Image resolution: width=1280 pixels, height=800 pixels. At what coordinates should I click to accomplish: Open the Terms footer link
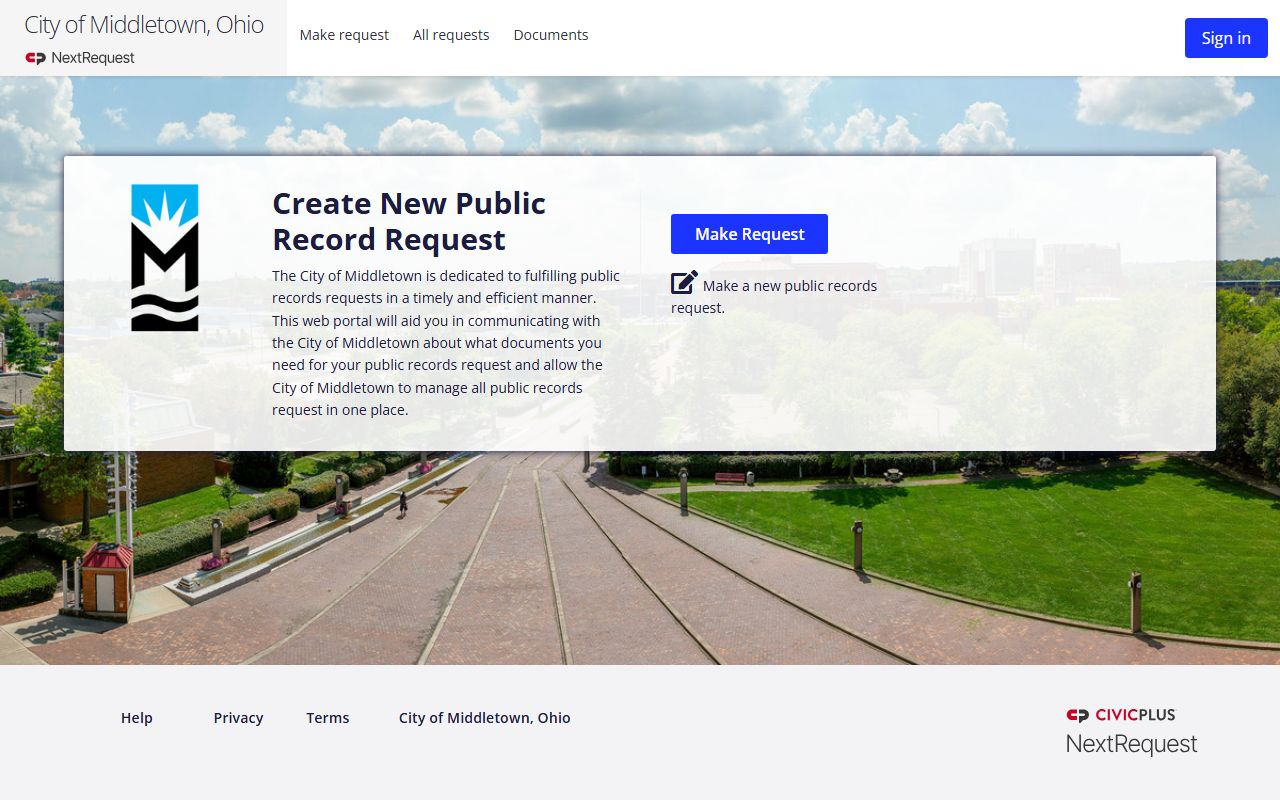[328, 718]
